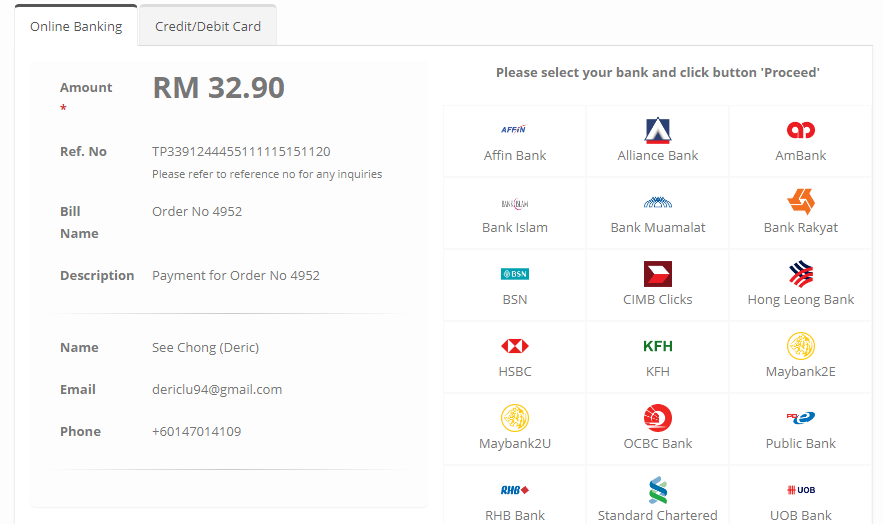Viewport: 883px width, 524px height.
Task: Select the RHB Bank option
Action: tap(515, 500)
